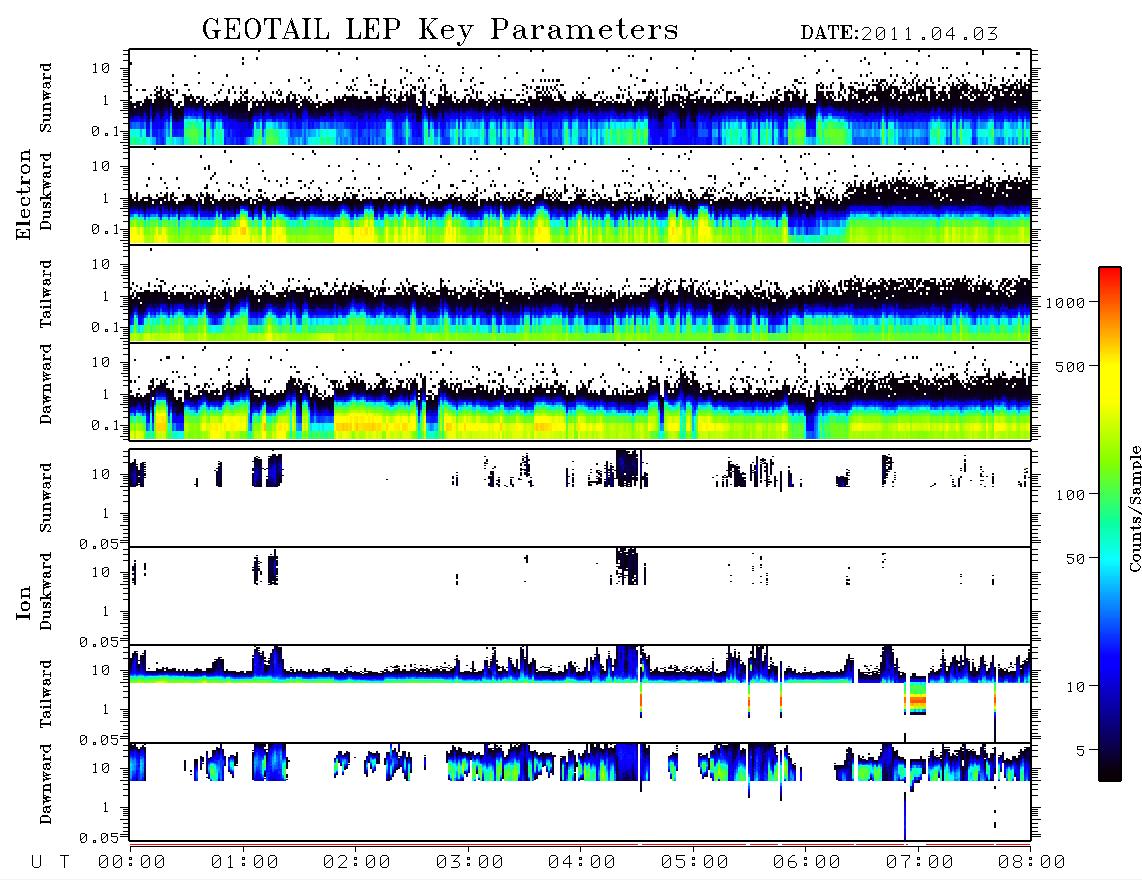This screenshot has height=880, width=1142.
Task: Click inside the Ion Sunward spectrogram panel
Action: click(580, 498)
